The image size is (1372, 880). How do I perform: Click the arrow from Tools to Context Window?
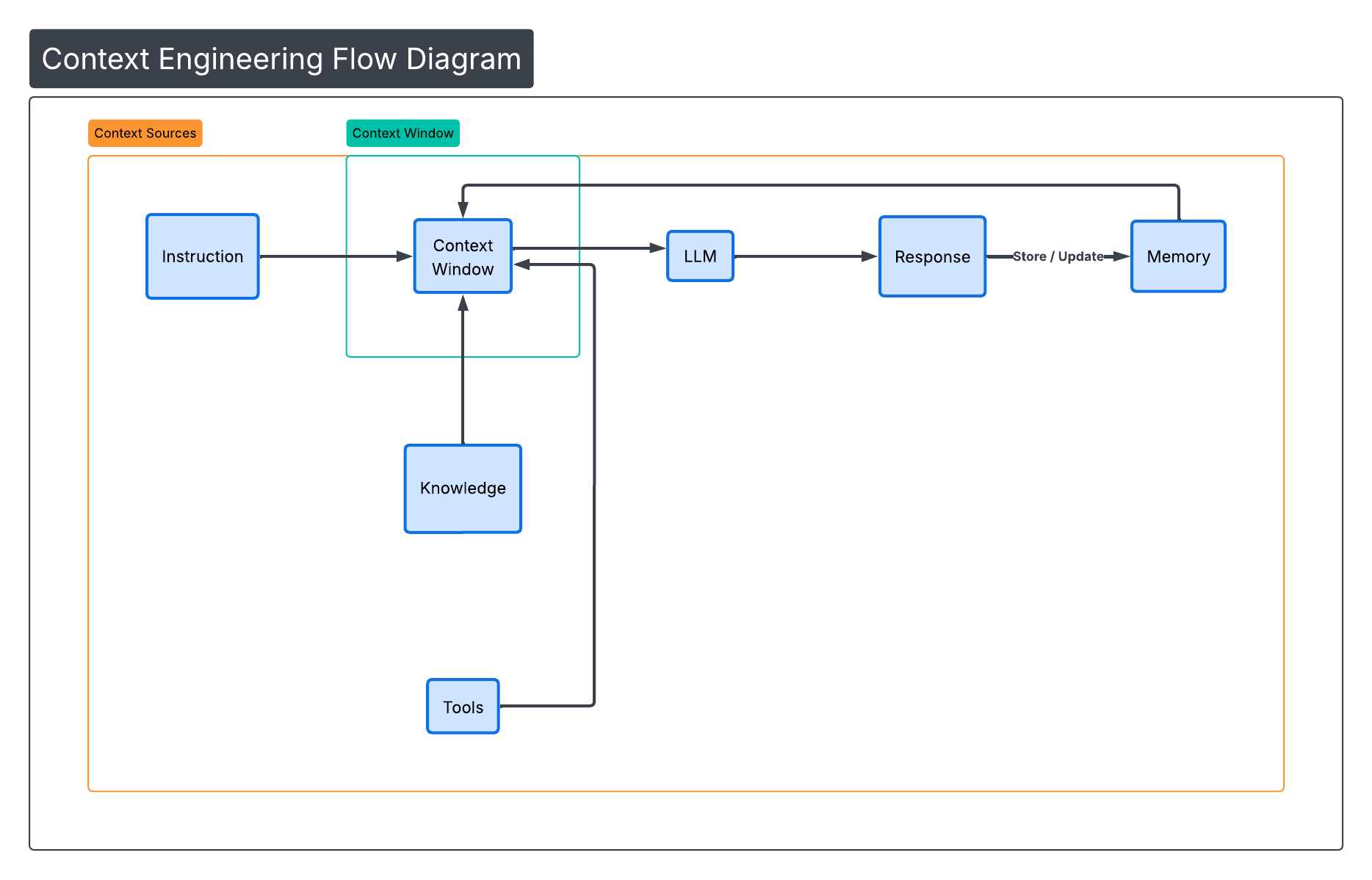point(593,485)
